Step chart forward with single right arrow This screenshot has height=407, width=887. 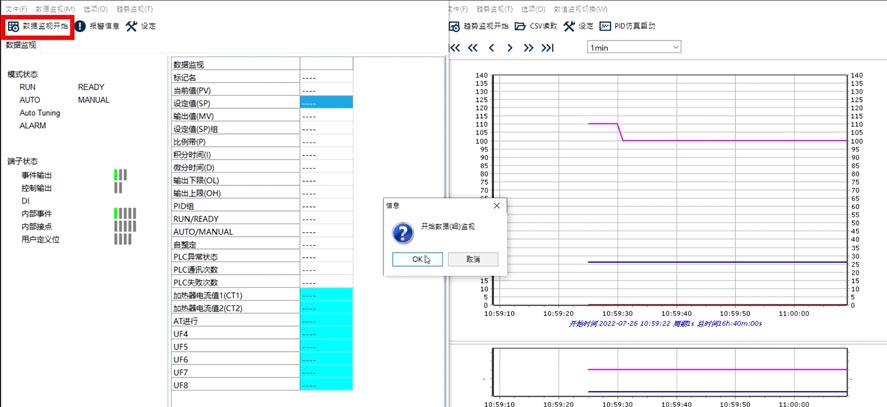click(x=510, y=47)
